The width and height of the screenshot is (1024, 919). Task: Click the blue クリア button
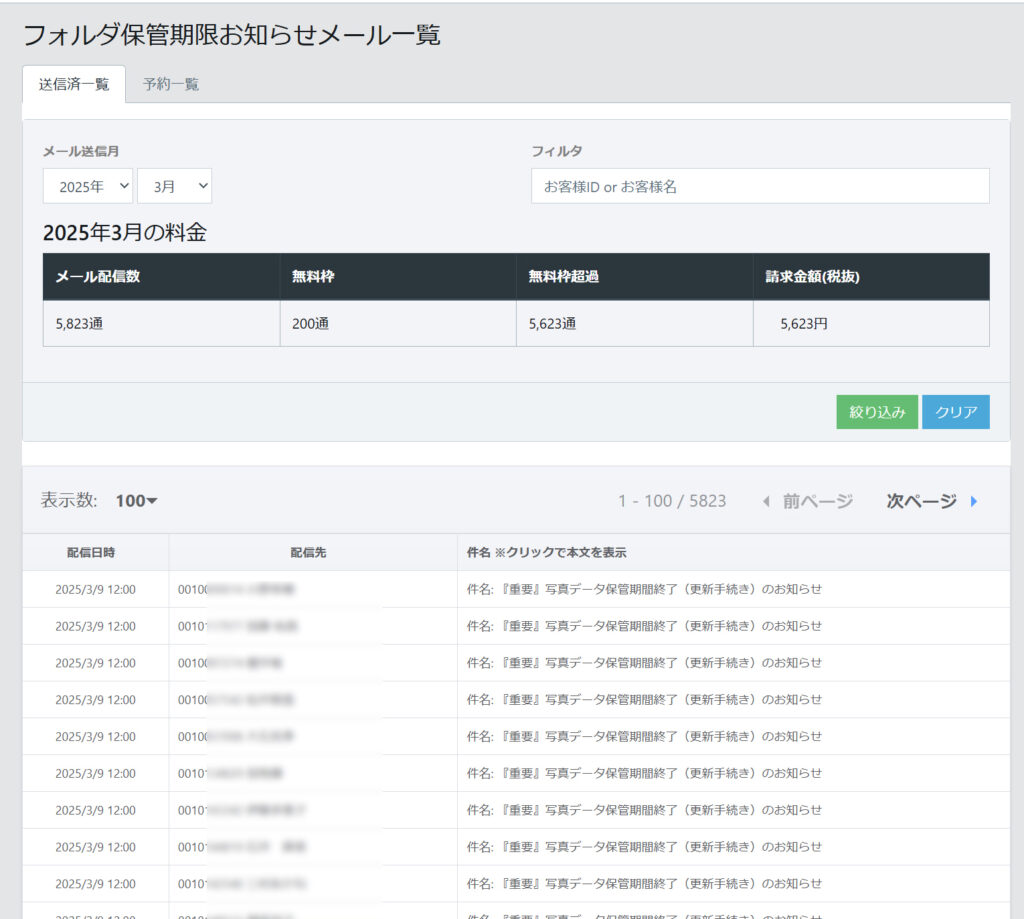pyautogui.click(x=955, y=412)
